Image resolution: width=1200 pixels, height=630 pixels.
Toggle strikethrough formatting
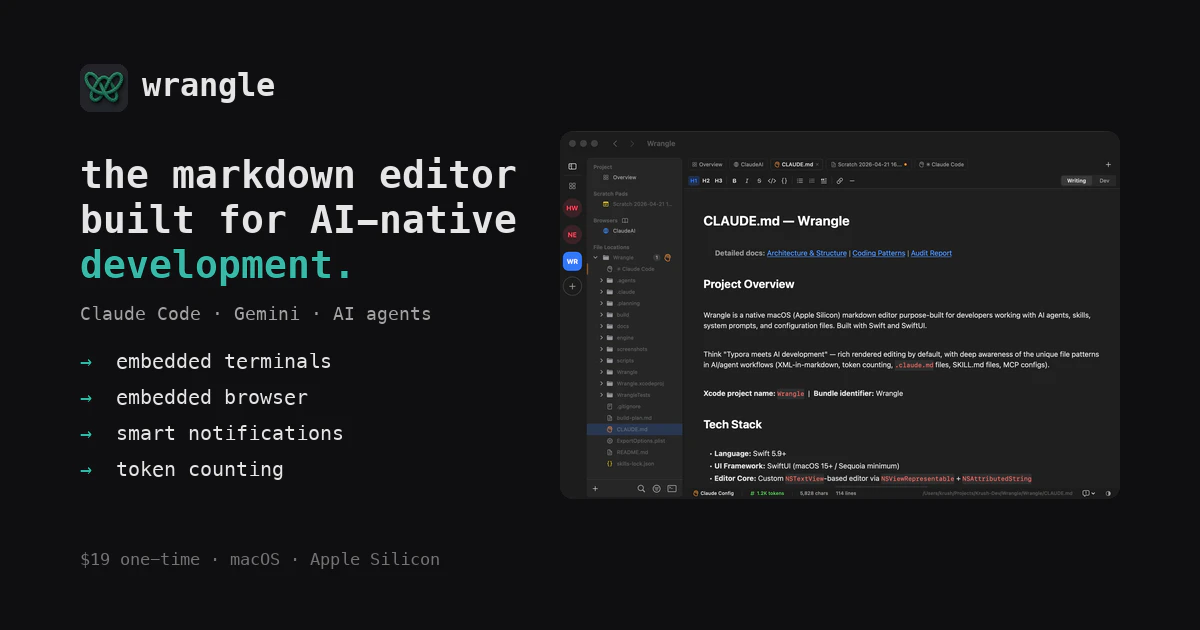pos(759,181)
